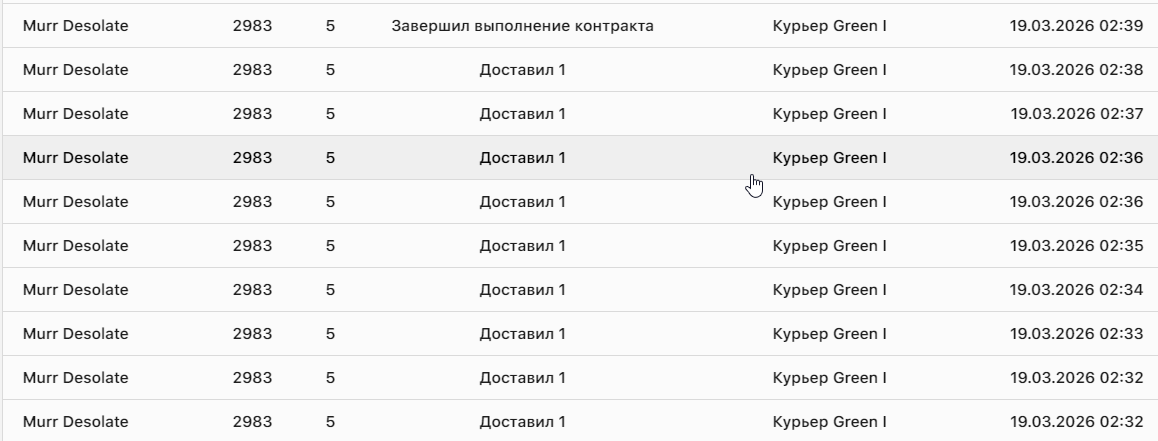
Task: Select the timestamp 19.03.2026 02:39
Action: [1076, 25]
